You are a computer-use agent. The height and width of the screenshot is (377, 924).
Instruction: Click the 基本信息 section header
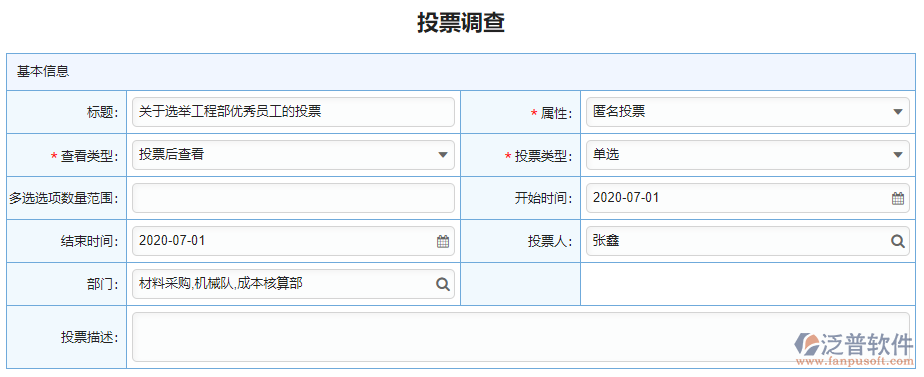click(460, 72)
